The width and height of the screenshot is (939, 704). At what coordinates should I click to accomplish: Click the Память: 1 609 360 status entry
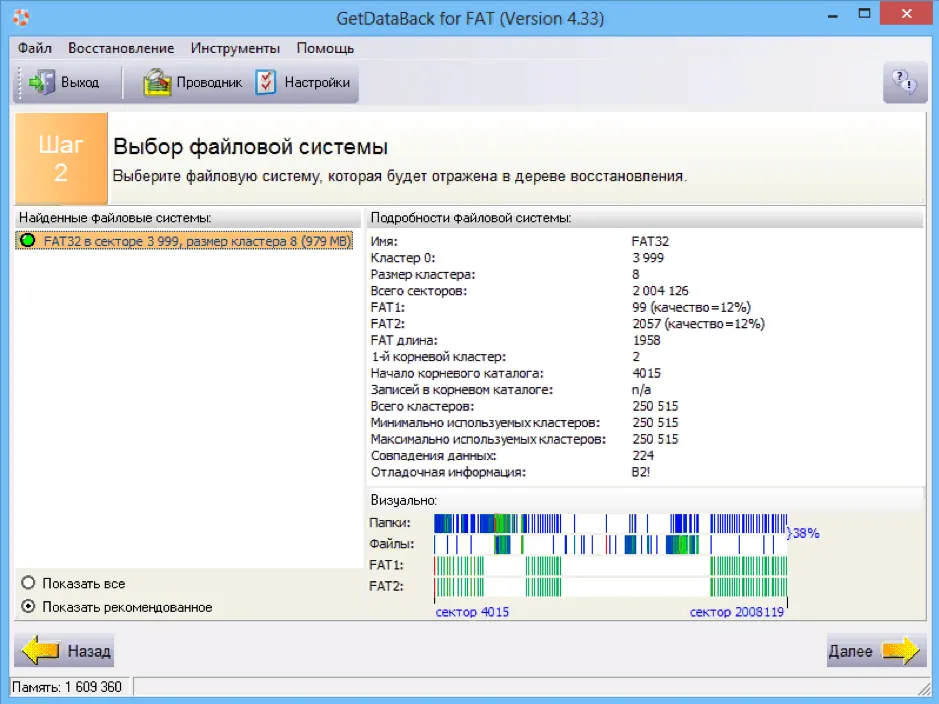click(x=66, y=687)
